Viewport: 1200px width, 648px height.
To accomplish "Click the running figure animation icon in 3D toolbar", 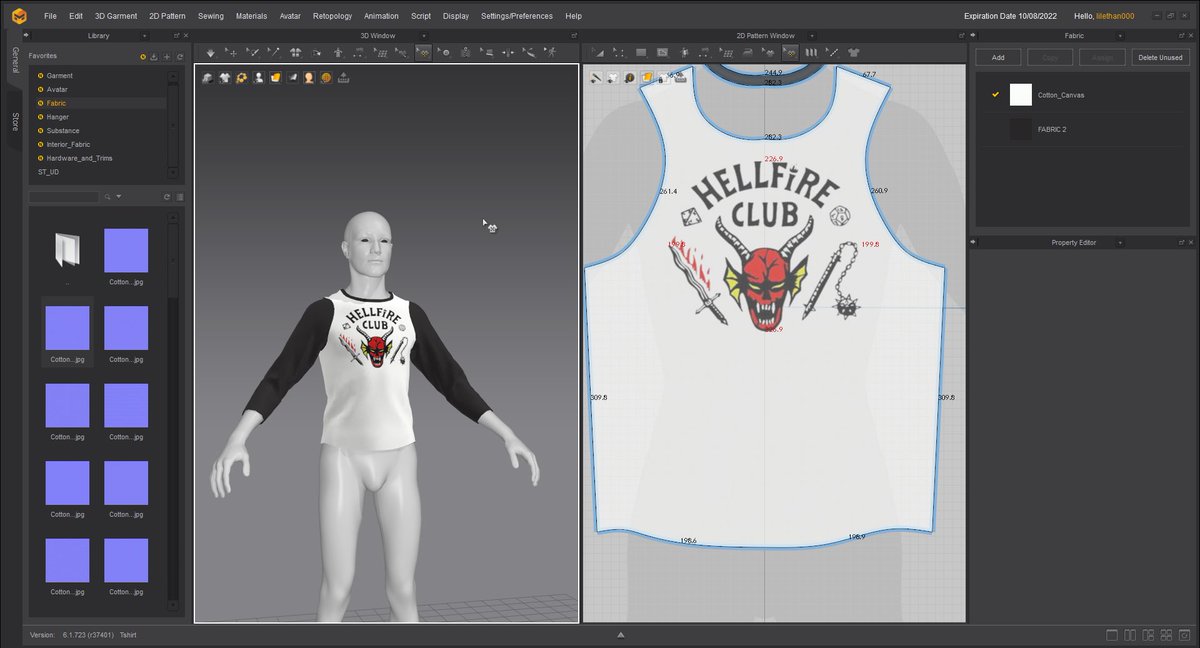I will tap(551, 52).
